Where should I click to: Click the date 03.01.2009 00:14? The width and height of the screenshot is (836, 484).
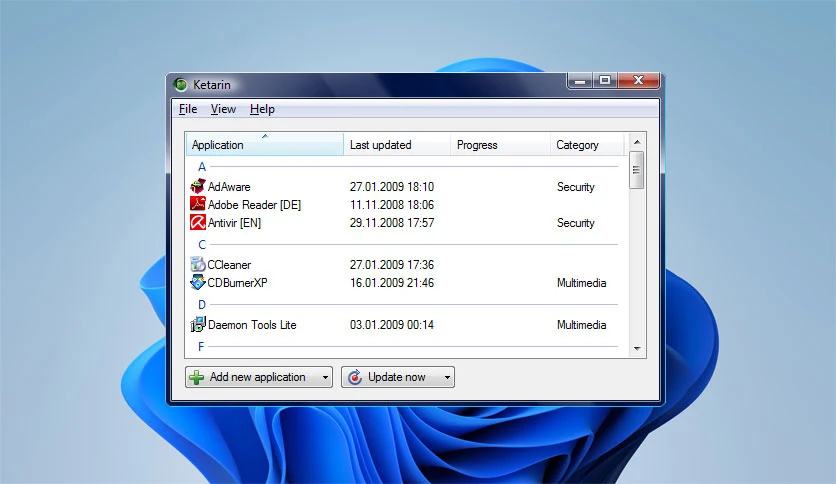392,325
